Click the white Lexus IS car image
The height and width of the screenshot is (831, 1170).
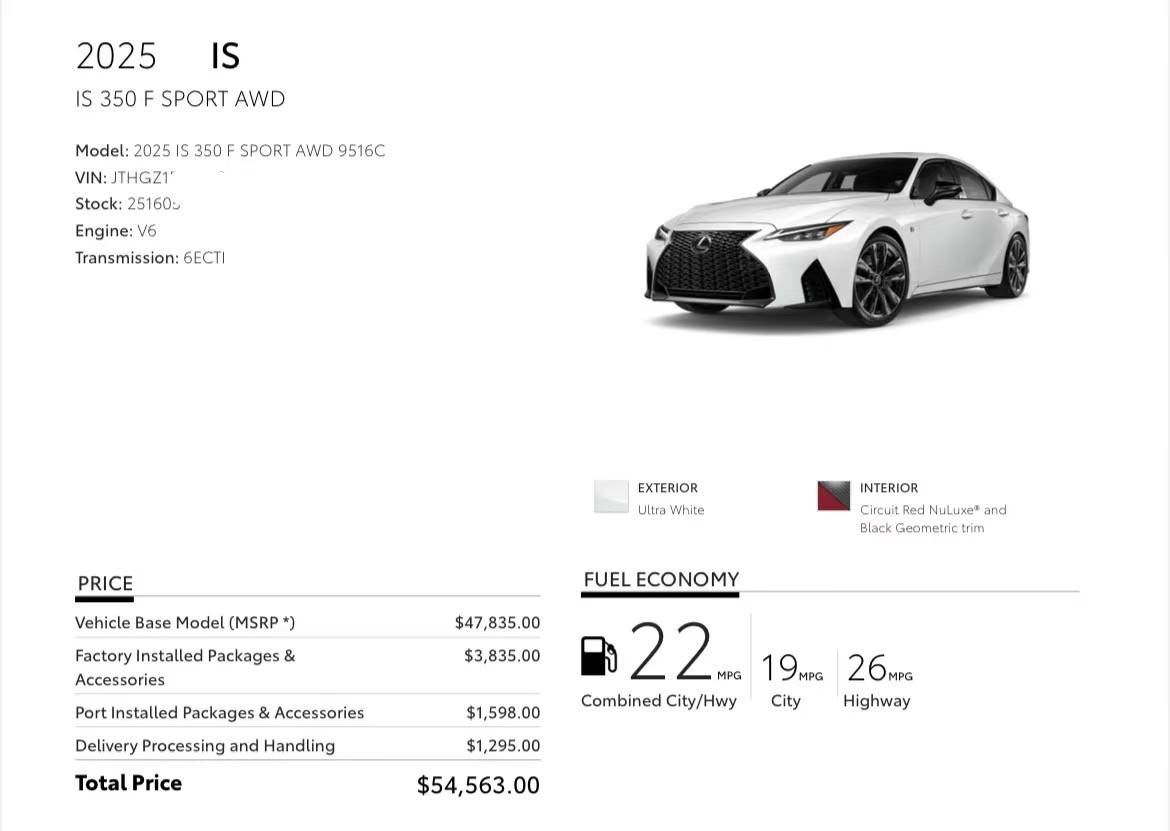pyautogui.click(x=837, y=239)
